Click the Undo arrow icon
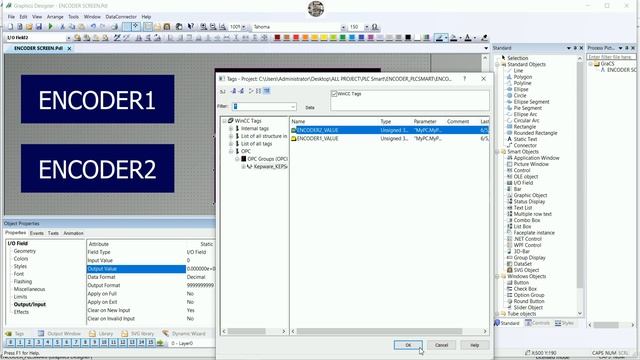Image resolution: width=640 pixels, height=360 pixels. [93, 27]
